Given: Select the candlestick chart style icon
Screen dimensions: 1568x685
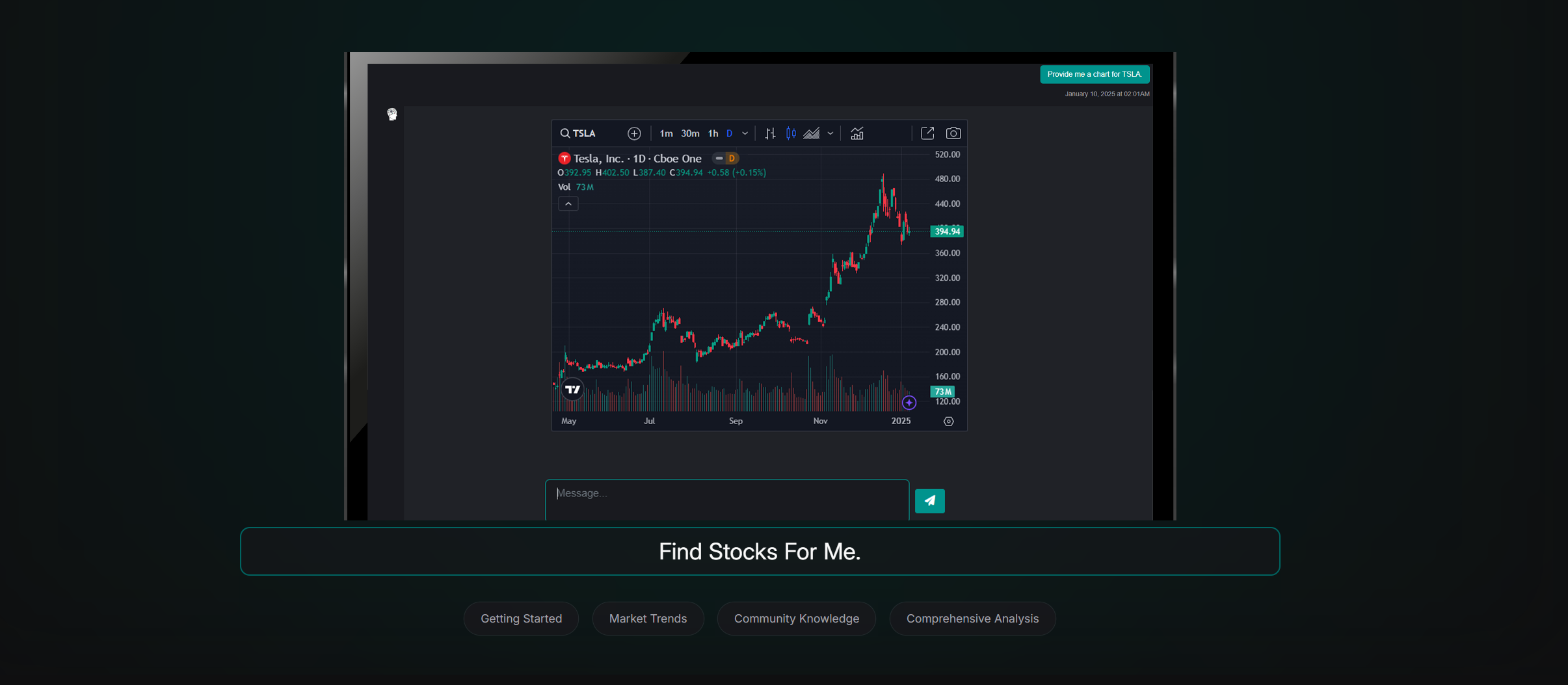Looking at the screenshot, I should coord(791,133).
